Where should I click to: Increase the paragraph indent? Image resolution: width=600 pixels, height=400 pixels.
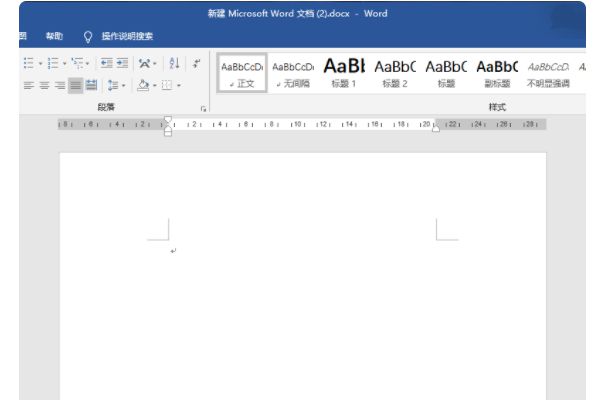coord(122,63)
